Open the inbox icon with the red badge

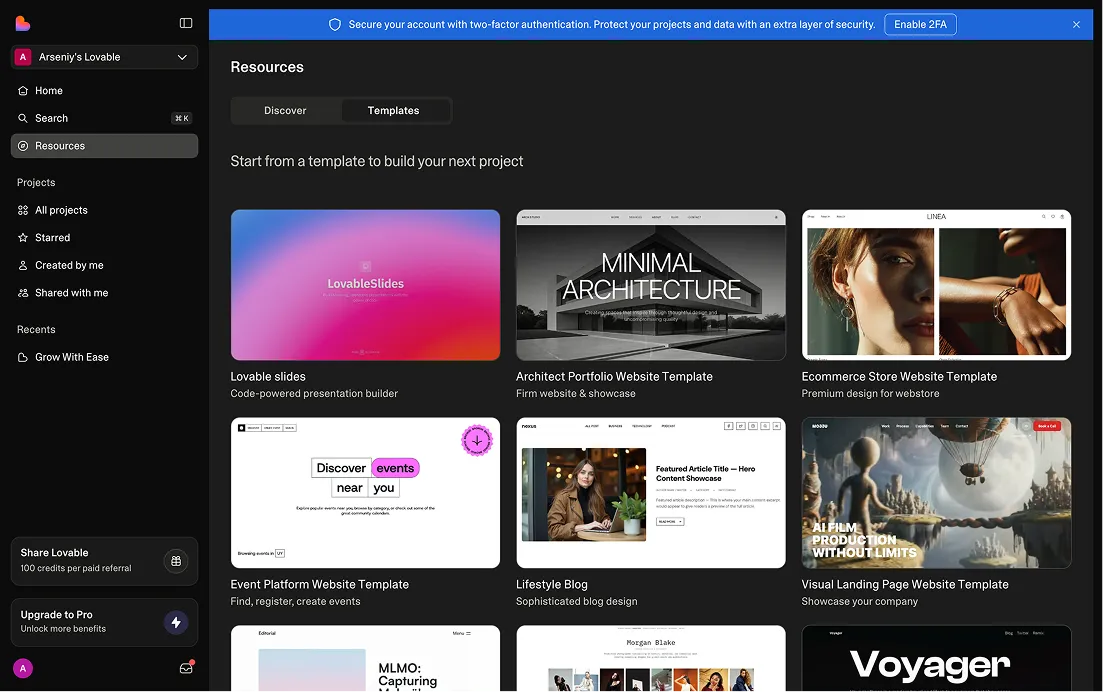186,668
